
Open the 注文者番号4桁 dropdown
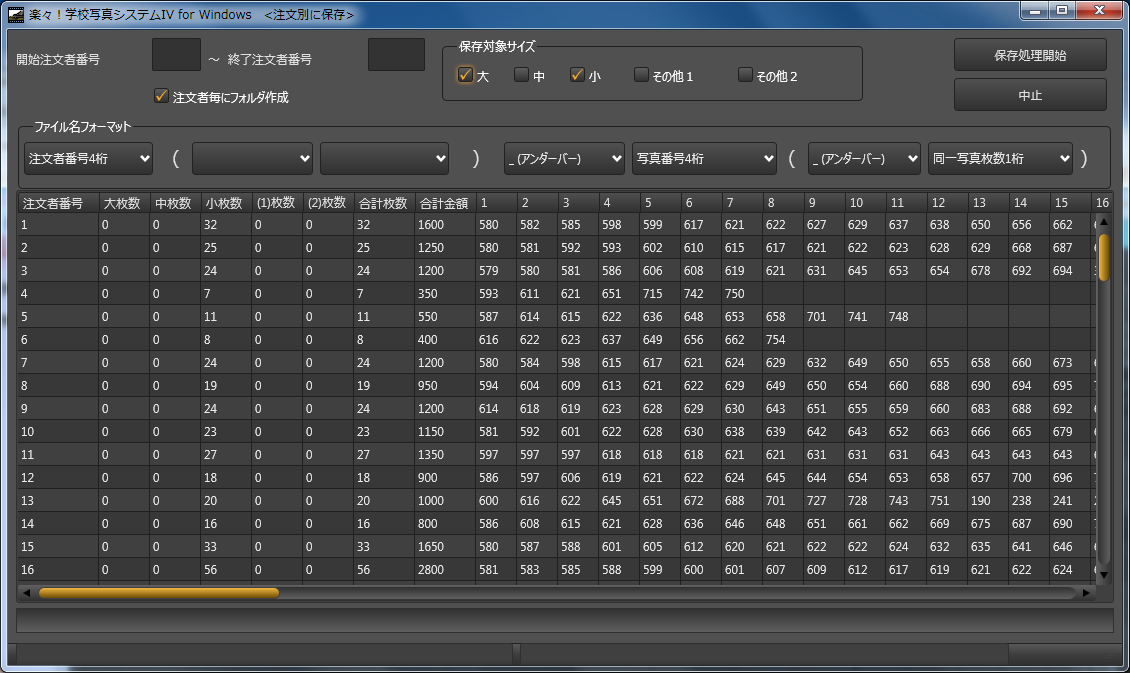pos(89,159)
